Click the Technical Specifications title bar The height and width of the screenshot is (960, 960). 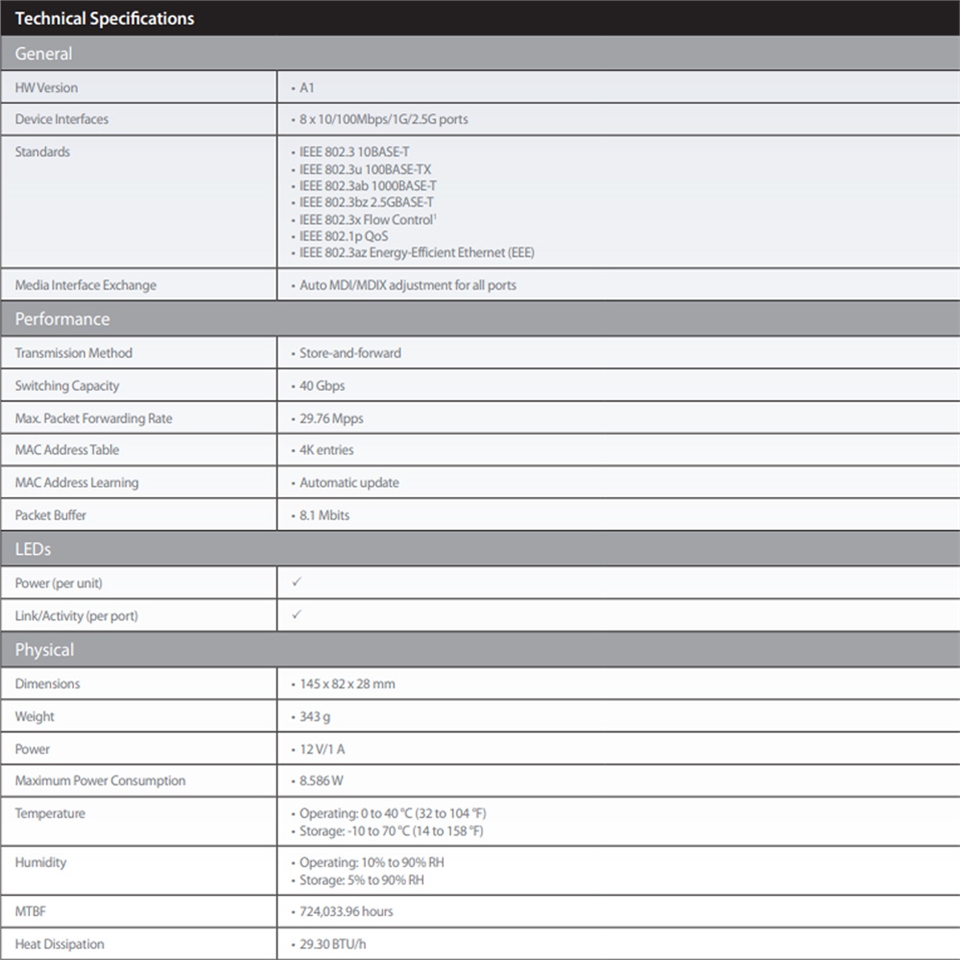pyautogui.click(x=105, y=18)
